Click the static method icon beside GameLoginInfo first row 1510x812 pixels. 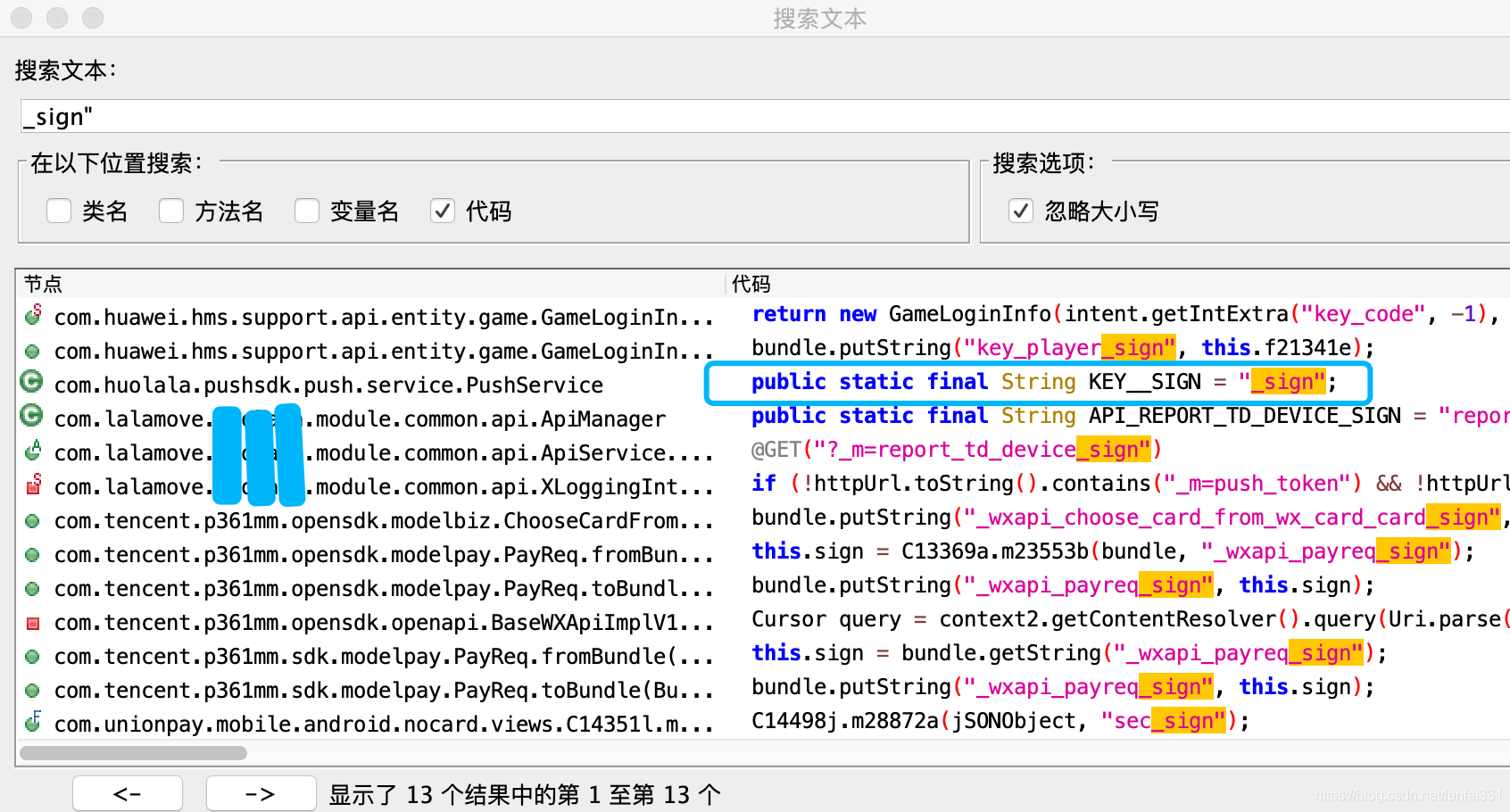(x=33, y=315)
